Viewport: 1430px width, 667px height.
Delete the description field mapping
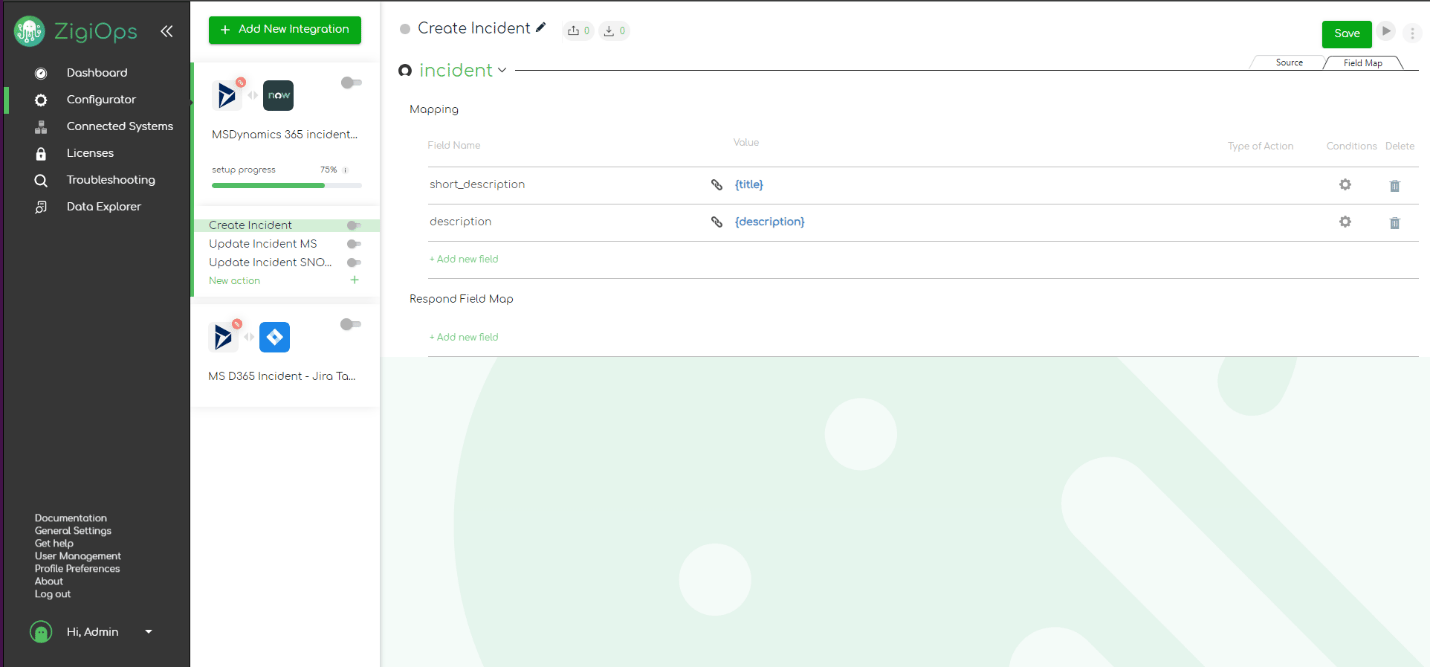[x=1395, y=223]
